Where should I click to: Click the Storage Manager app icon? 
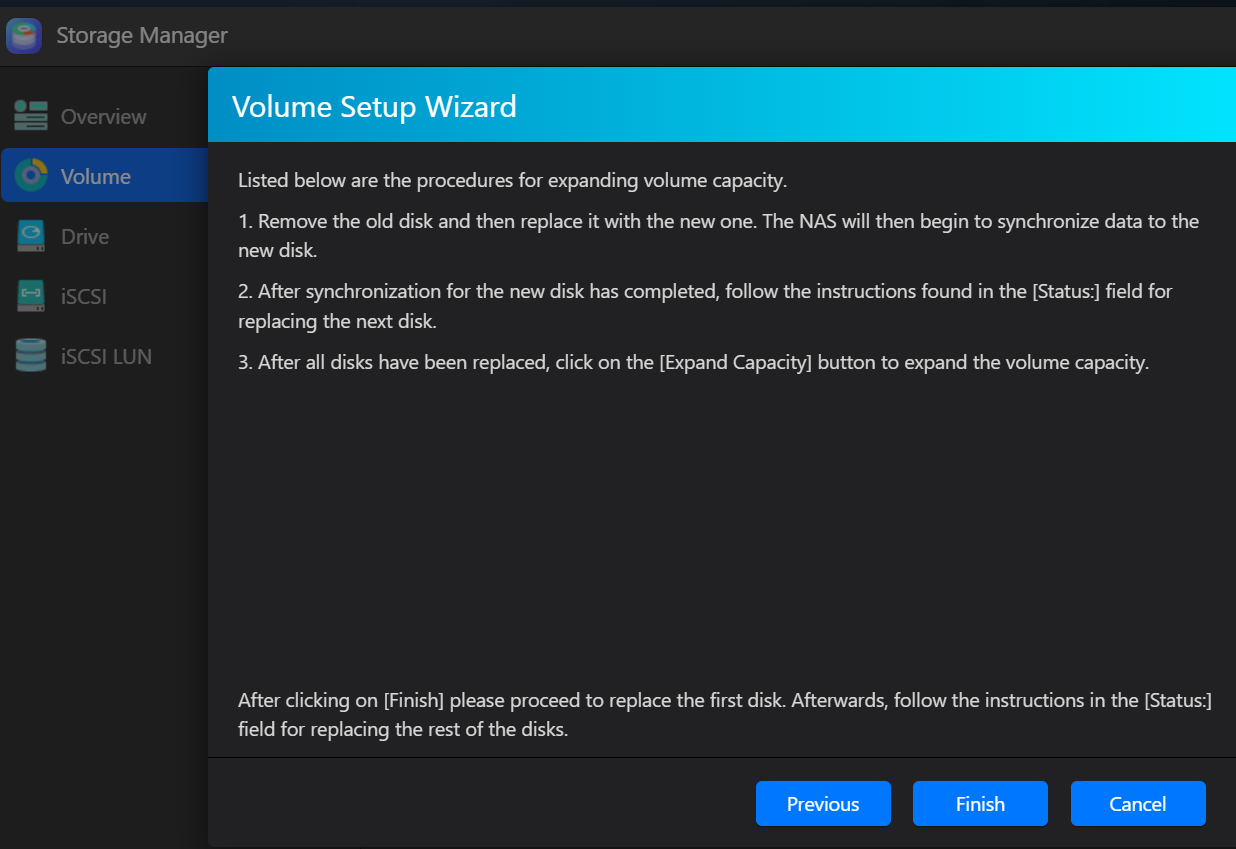(x=24, y=36)
